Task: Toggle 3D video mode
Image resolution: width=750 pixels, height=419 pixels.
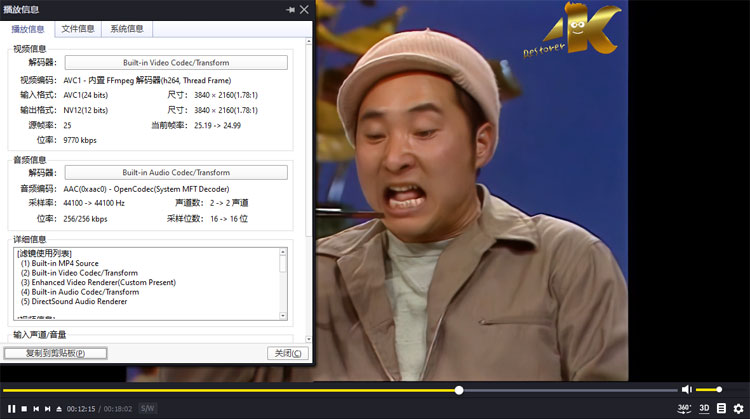Action: click(704, 408)
